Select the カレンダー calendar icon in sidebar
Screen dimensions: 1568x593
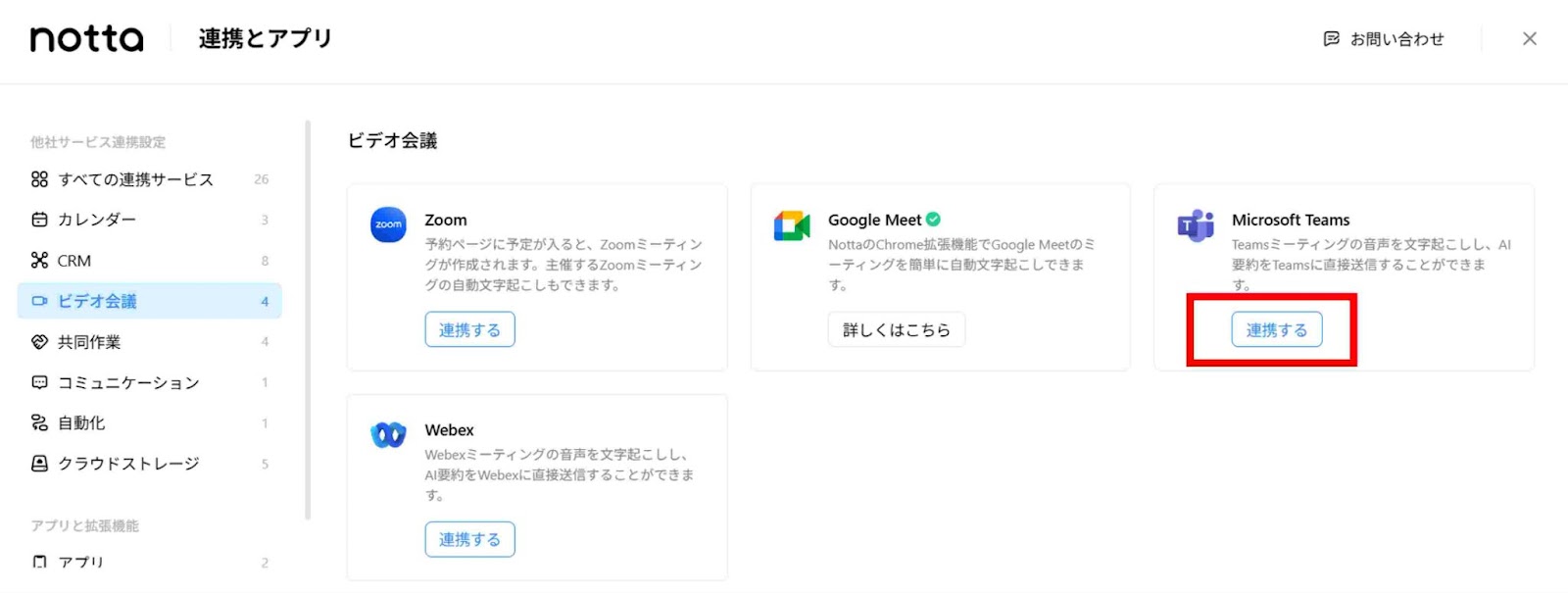[x=38, y=220]
